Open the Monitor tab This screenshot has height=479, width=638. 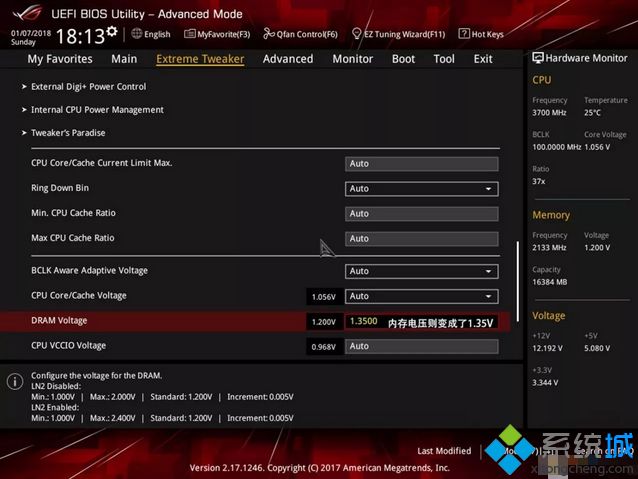pos(353,59)
